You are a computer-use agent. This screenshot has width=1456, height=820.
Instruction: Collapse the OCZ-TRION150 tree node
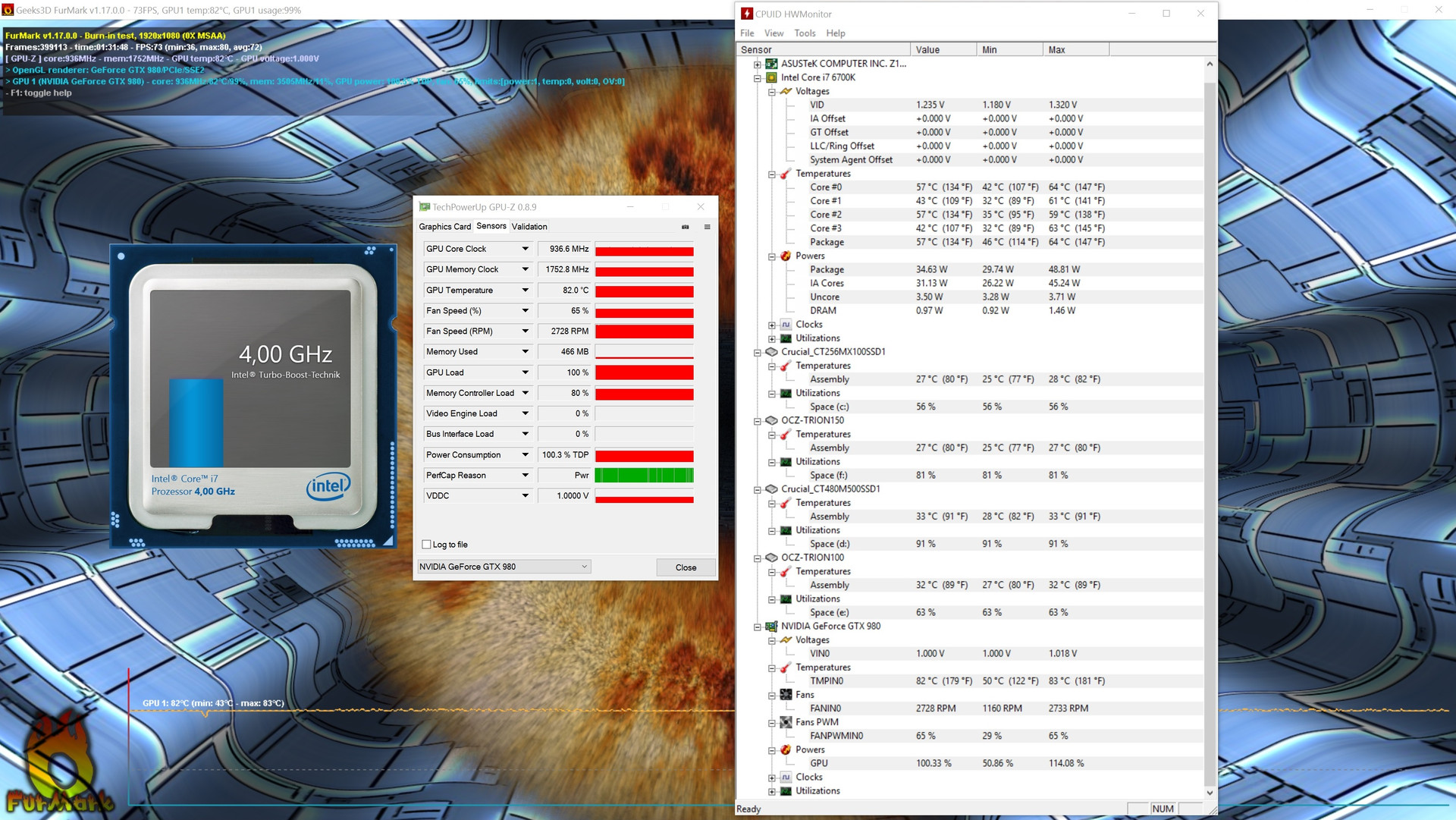pos(757,421)
